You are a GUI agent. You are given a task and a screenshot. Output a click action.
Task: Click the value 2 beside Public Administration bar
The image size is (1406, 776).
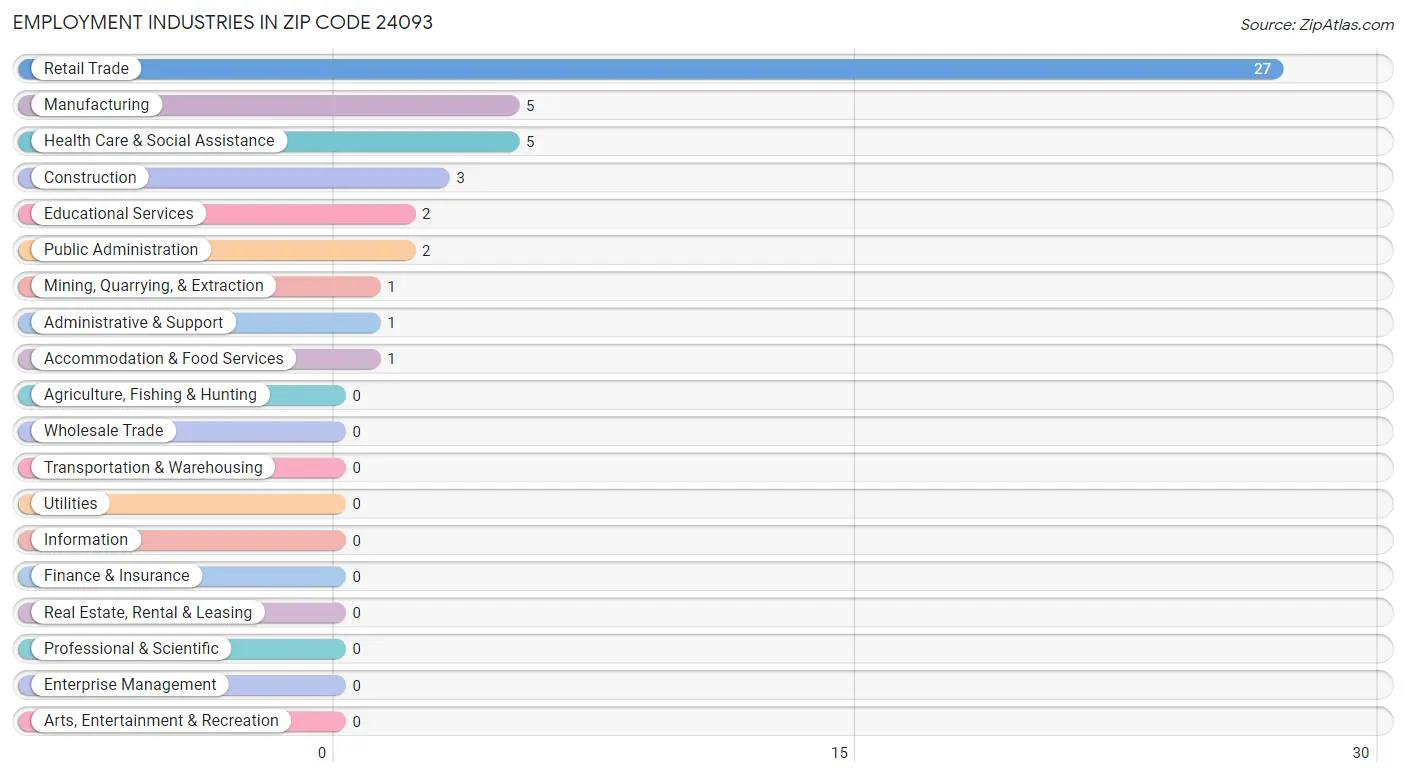(x=426, y=251)
